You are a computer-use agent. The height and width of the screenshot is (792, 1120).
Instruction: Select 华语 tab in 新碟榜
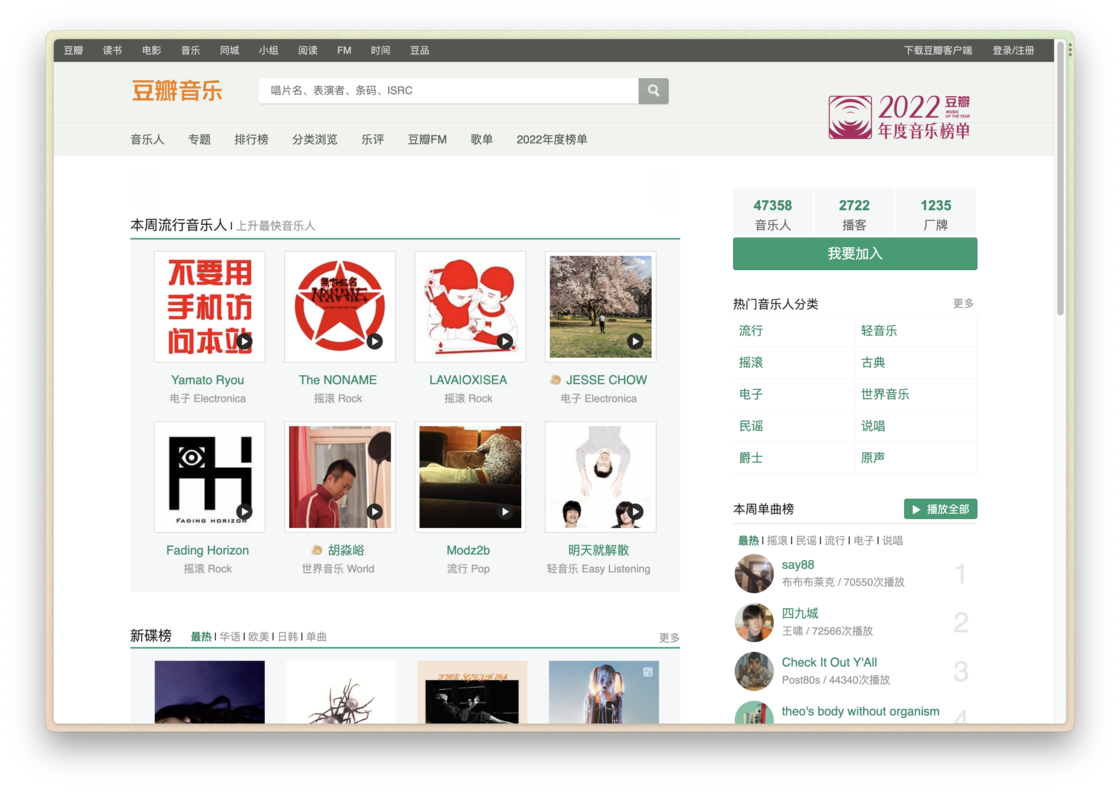tap(230, 636)
